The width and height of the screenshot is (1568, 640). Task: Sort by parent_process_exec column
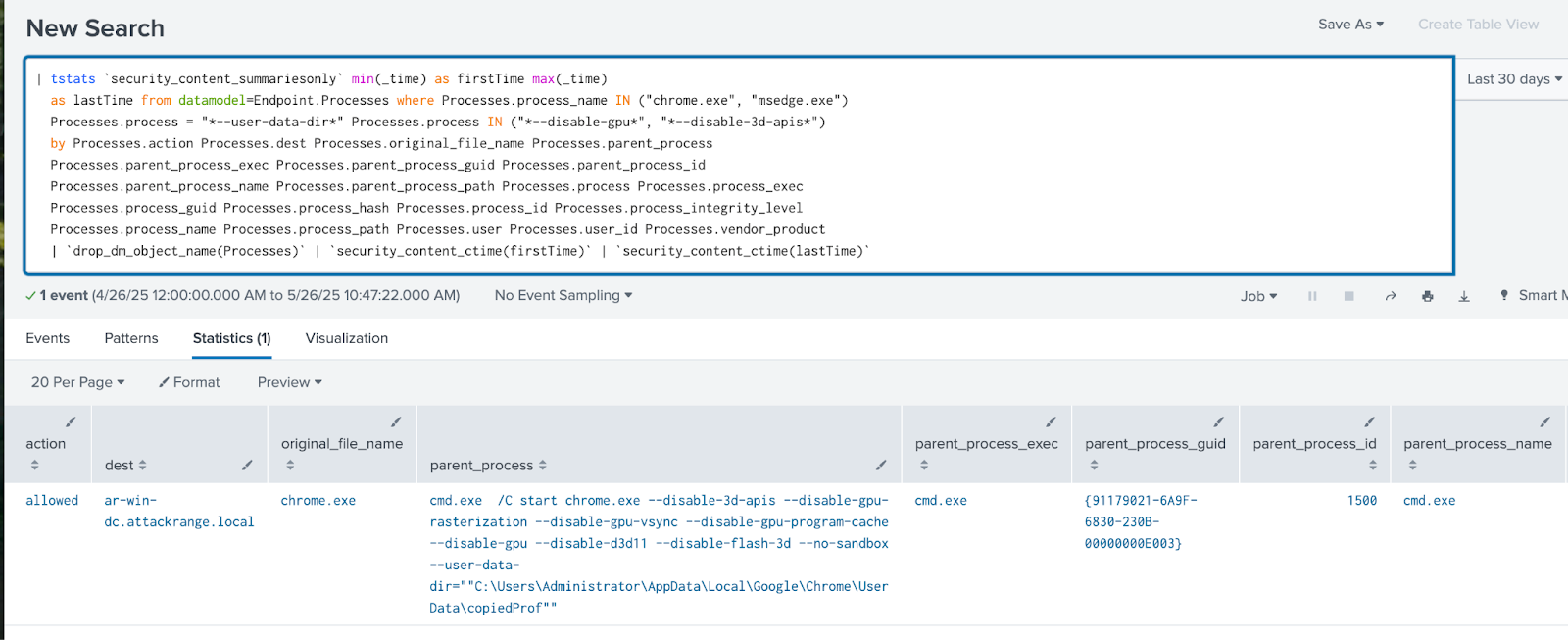[x=924, y=465]
